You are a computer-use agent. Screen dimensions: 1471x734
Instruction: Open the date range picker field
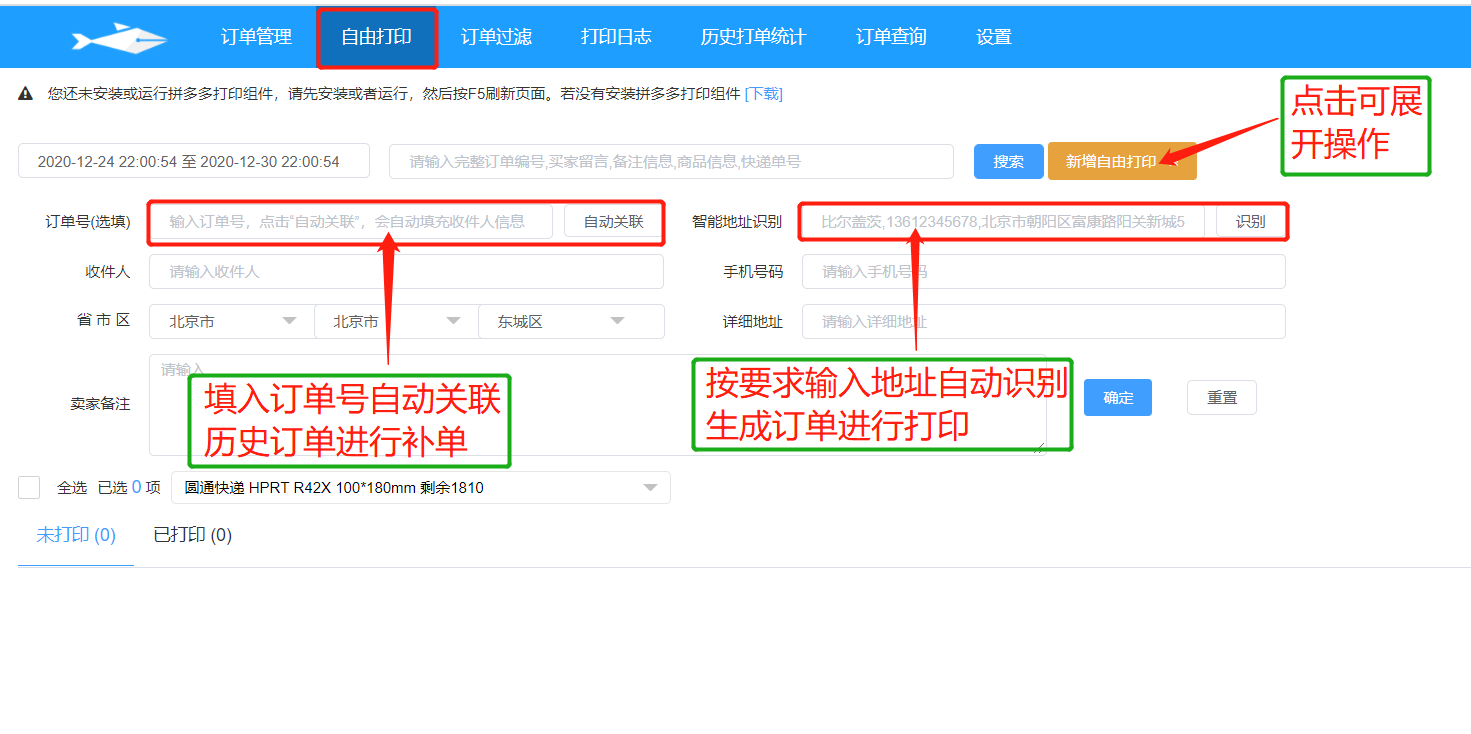pyautogui.click(x=194, y=162)
